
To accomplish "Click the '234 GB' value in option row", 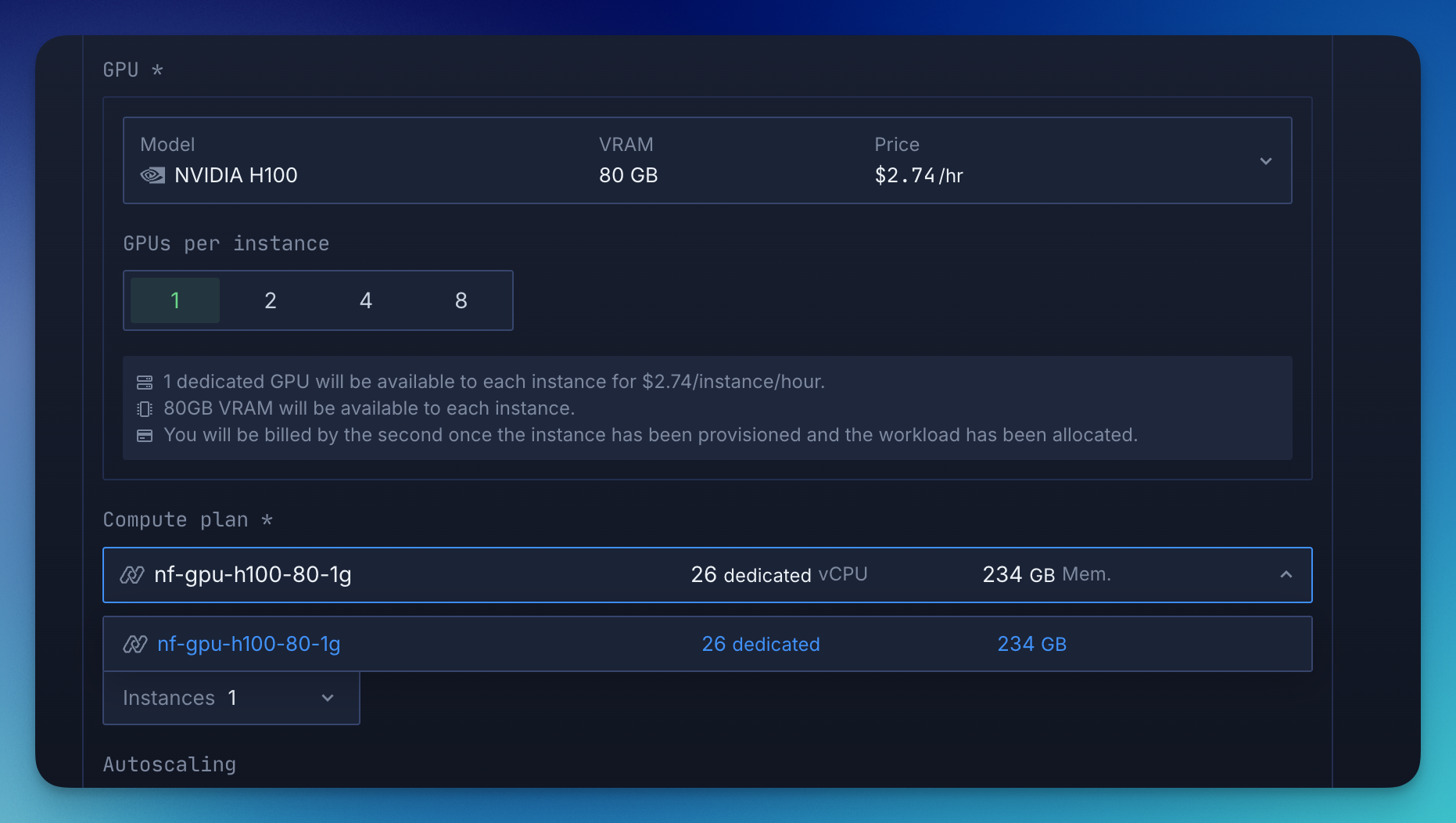I will tap(1032, 644).
